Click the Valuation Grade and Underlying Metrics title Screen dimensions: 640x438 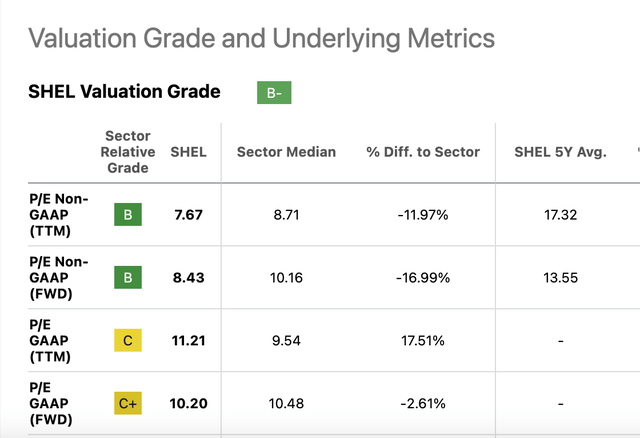click(261, 38)
